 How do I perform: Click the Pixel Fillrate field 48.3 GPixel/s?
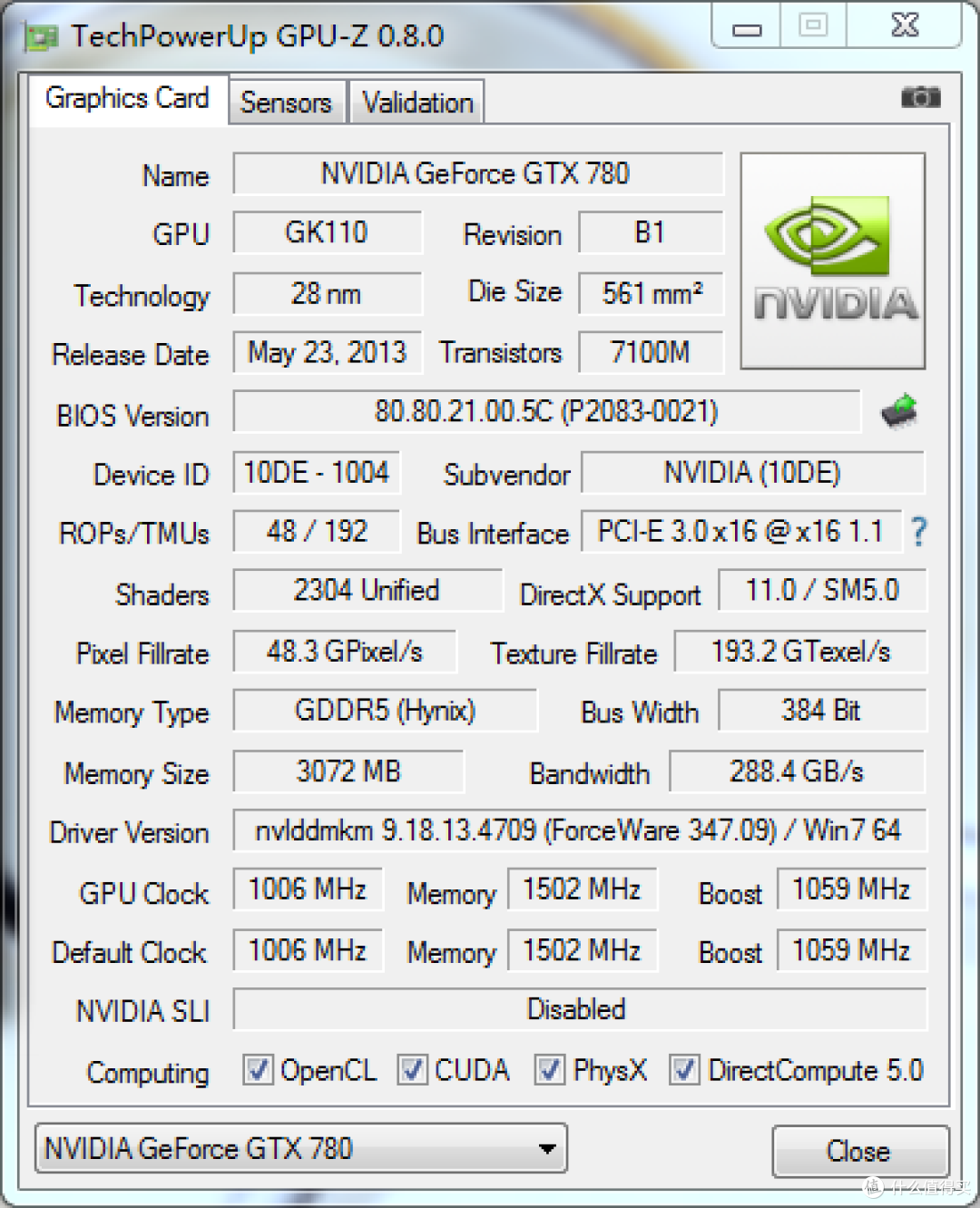point(345,651)
